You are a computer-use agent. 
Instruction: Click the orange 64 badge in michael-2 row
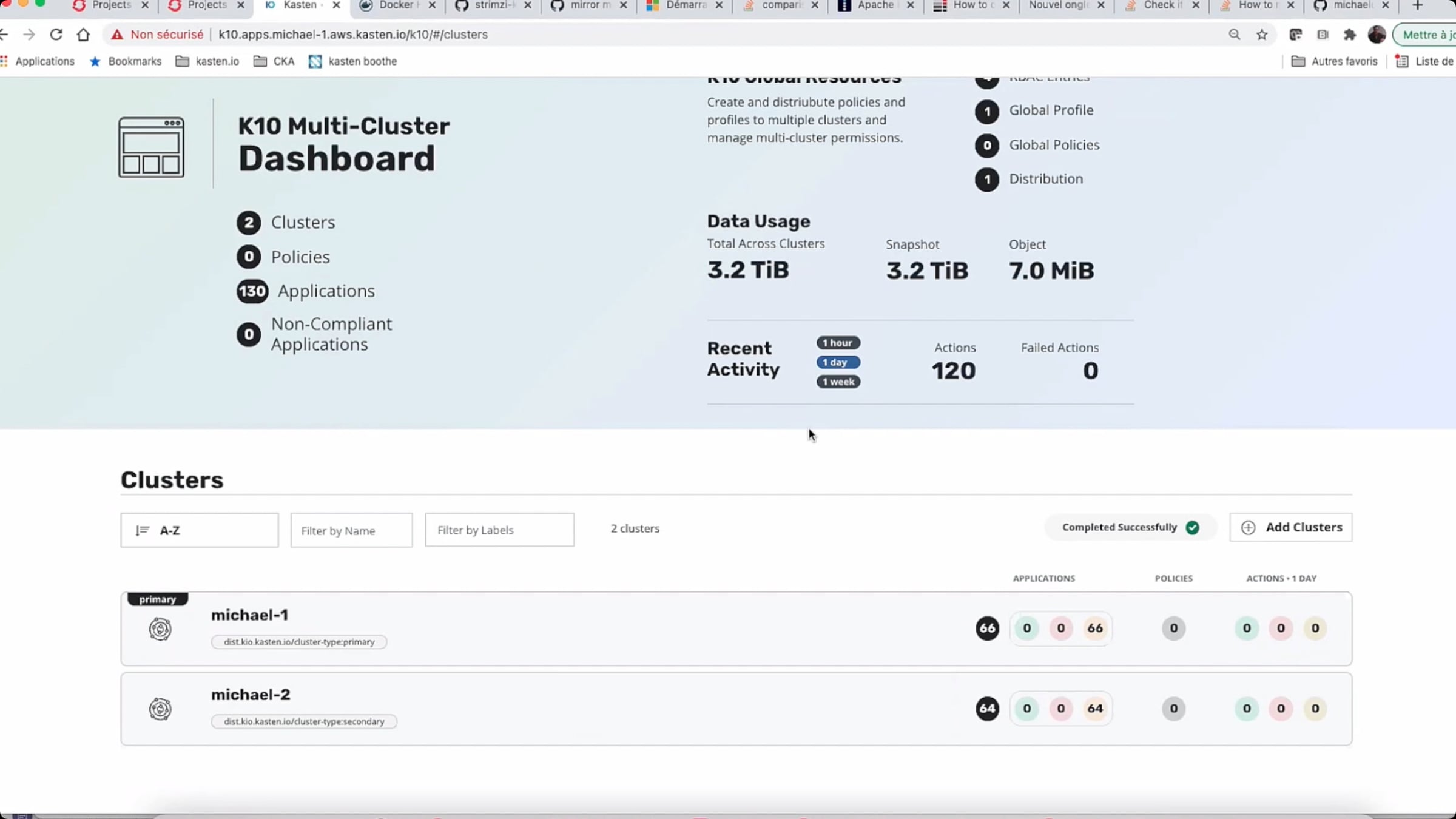point(1095,709)
